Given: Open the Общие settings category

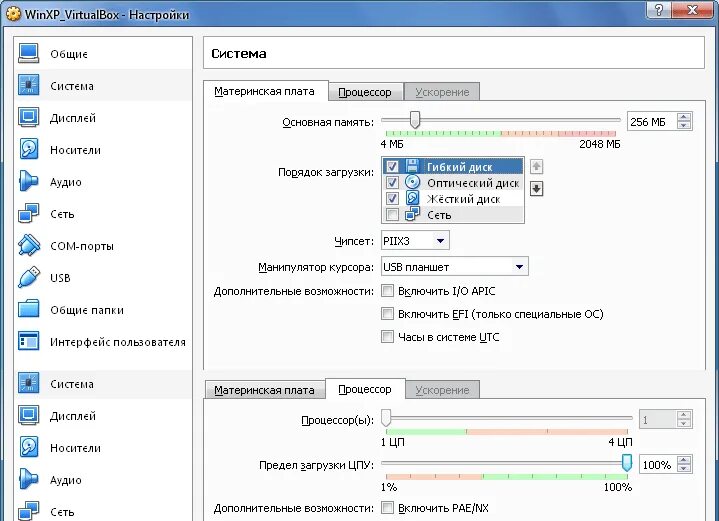Looking at the screenshot, I should coord(103,53).
